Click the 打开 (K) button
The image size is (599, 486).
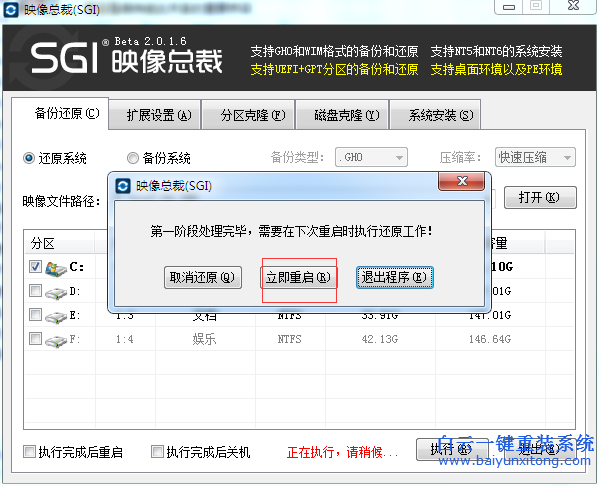pyautogui.click(x=540, y=198)
